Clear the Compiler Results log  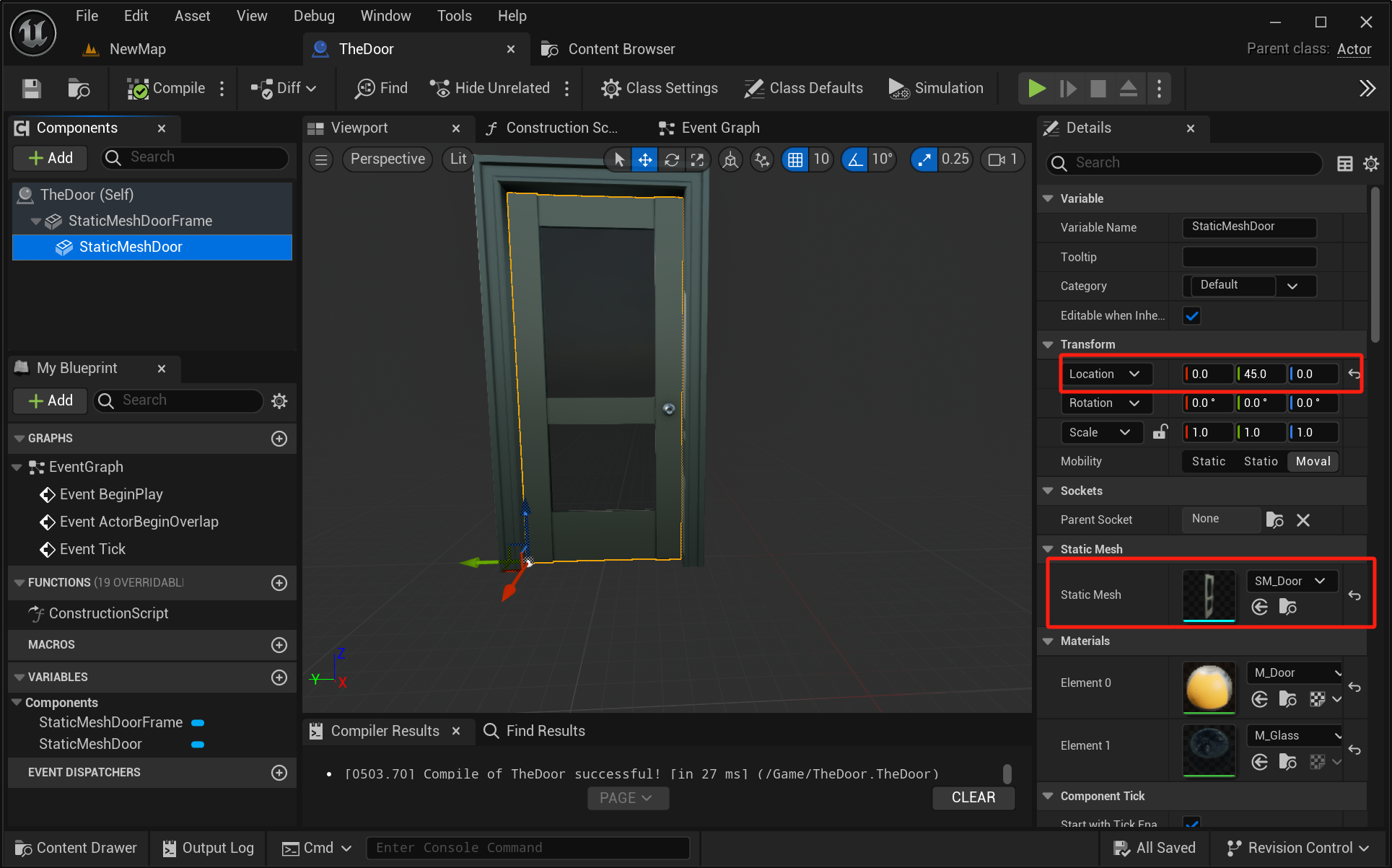click(x=973, y=797)
